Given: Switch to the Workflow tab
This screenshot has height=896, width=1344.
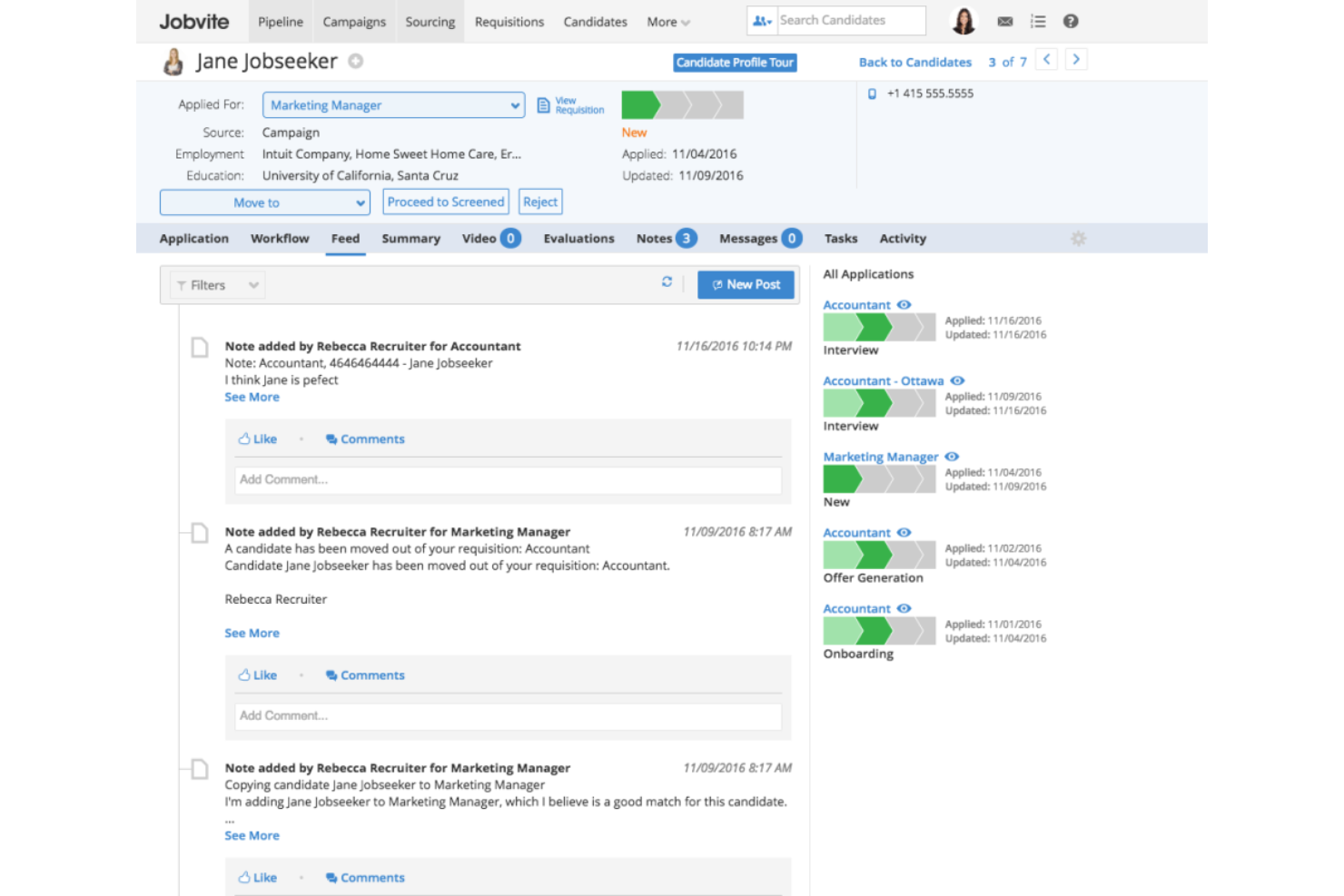Looking at the screenshot, I should pos(280,238).
